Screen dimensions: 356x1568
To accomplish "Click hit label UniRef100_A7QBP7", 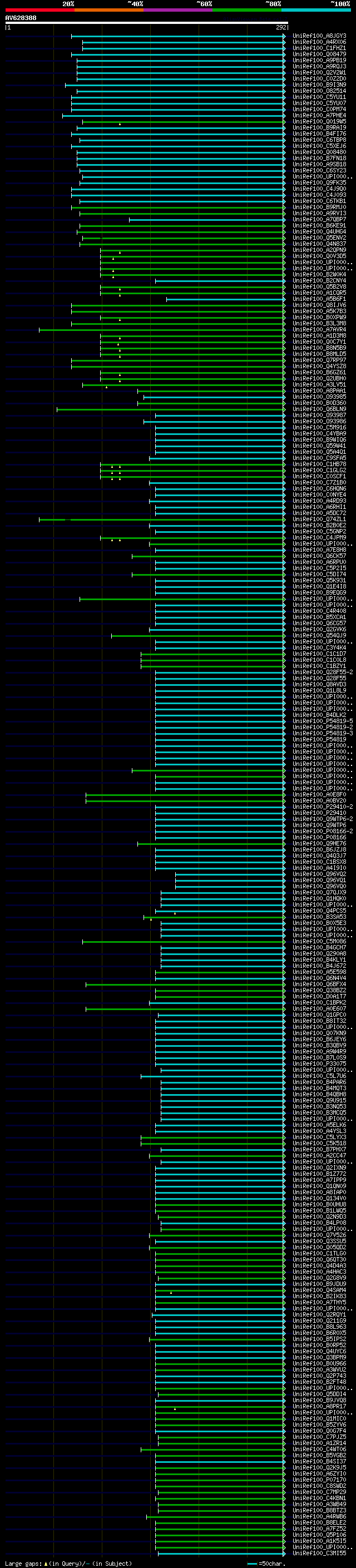I will click(319, 220).
